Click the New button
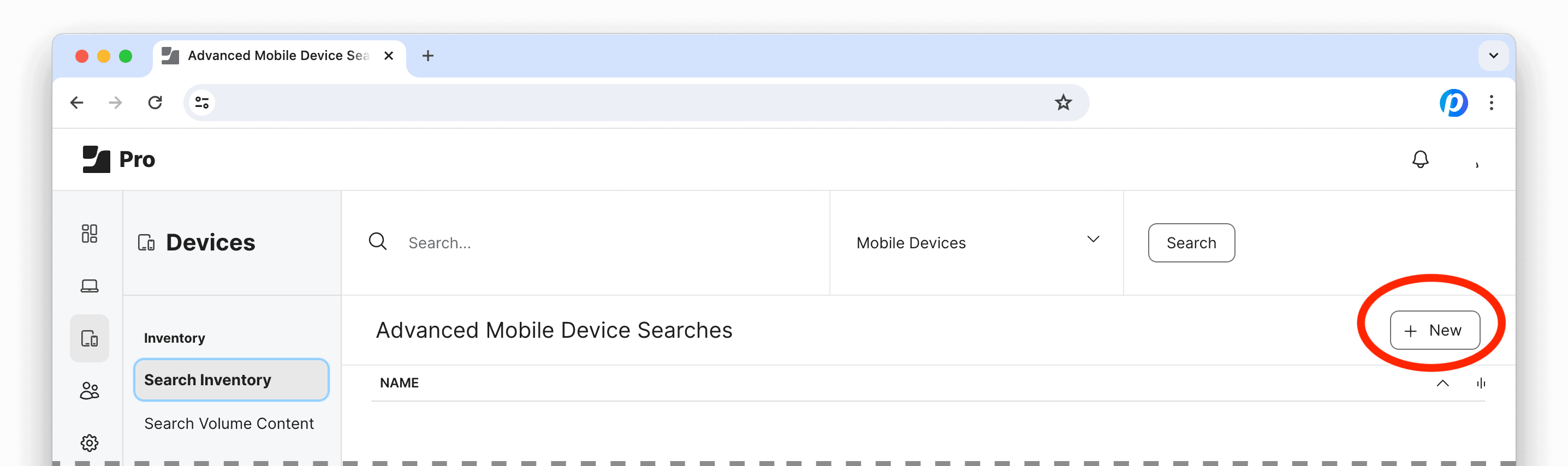Viewport: 1568px width, 466px height. pyautogui.click(x=1435, y=330)
